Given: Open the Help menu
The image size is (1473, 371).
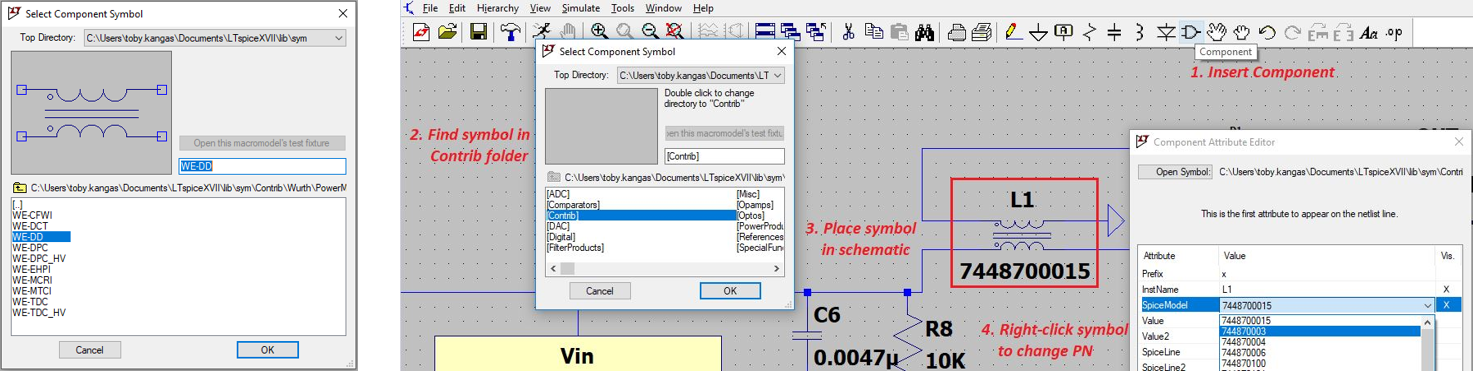Looking at the screenshot, I should 703,8.
